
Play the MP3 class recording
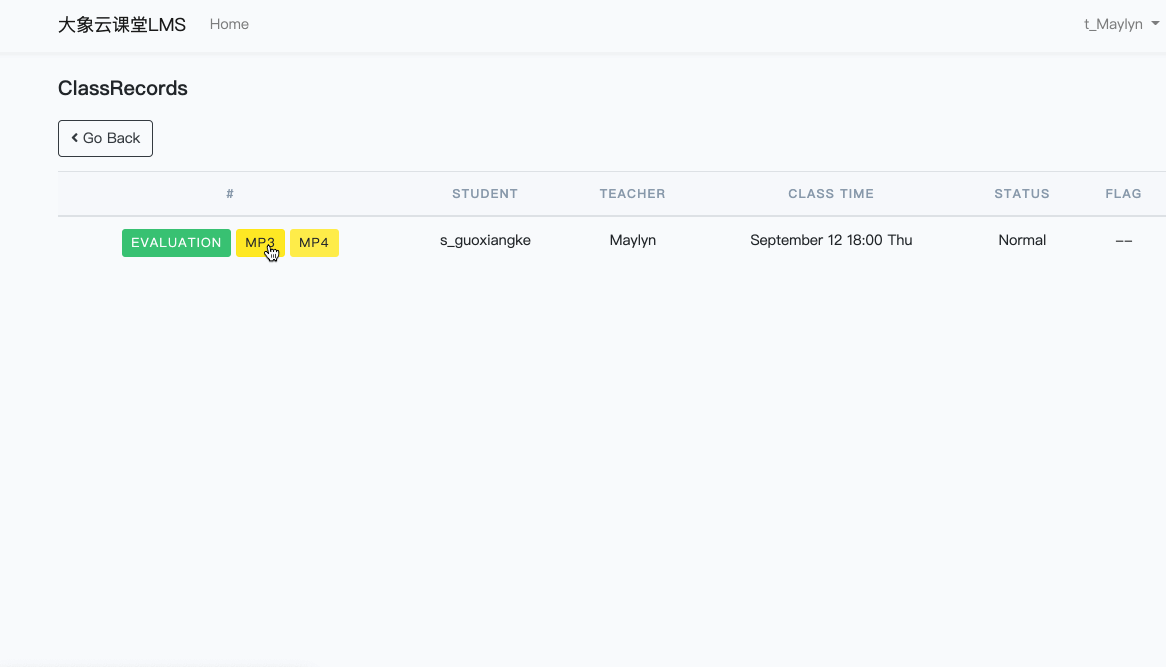pos(260,243)
